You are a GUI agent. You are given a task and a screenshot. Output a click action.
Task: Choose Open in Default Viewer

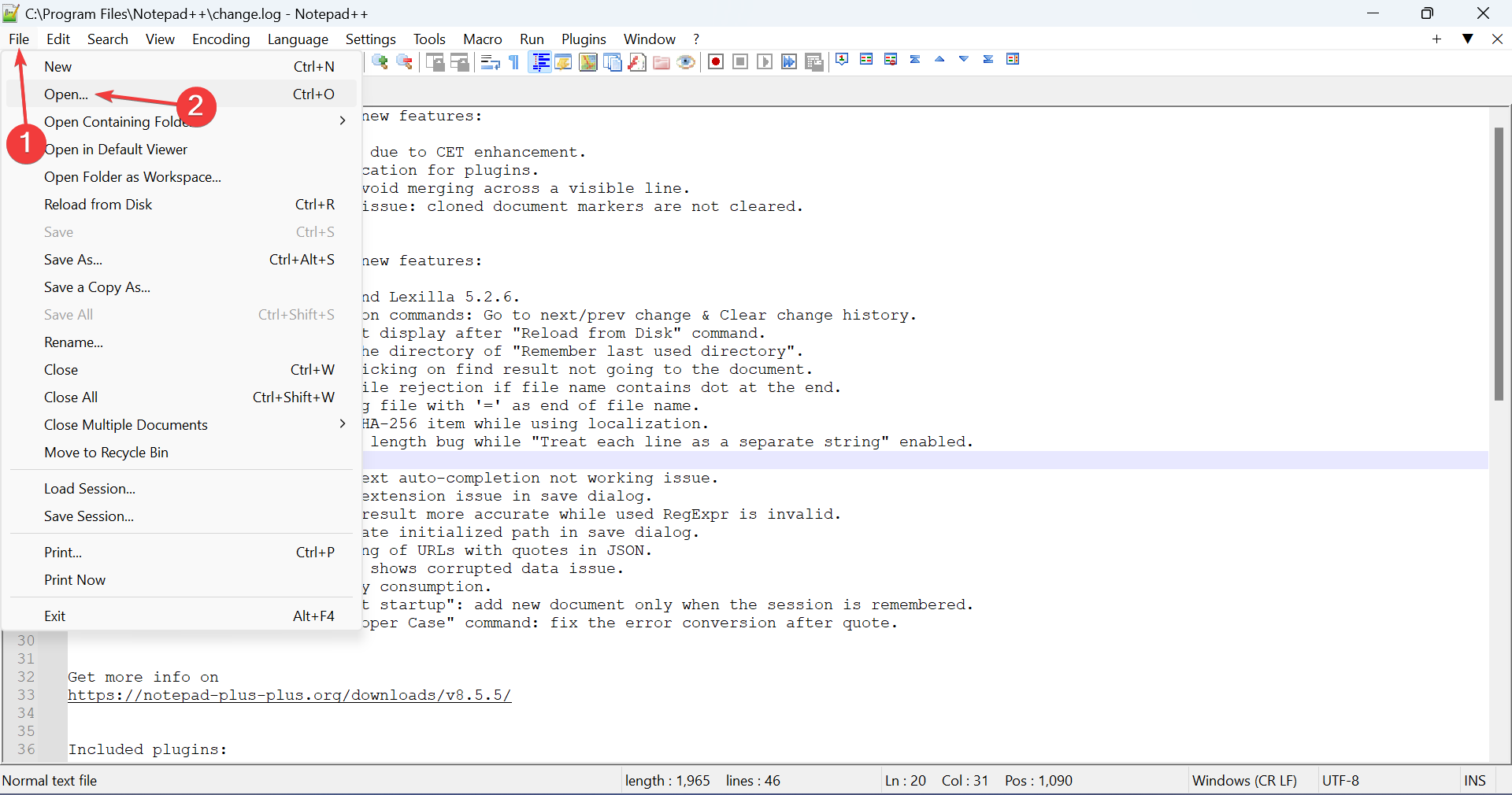[x=181, y=150]
